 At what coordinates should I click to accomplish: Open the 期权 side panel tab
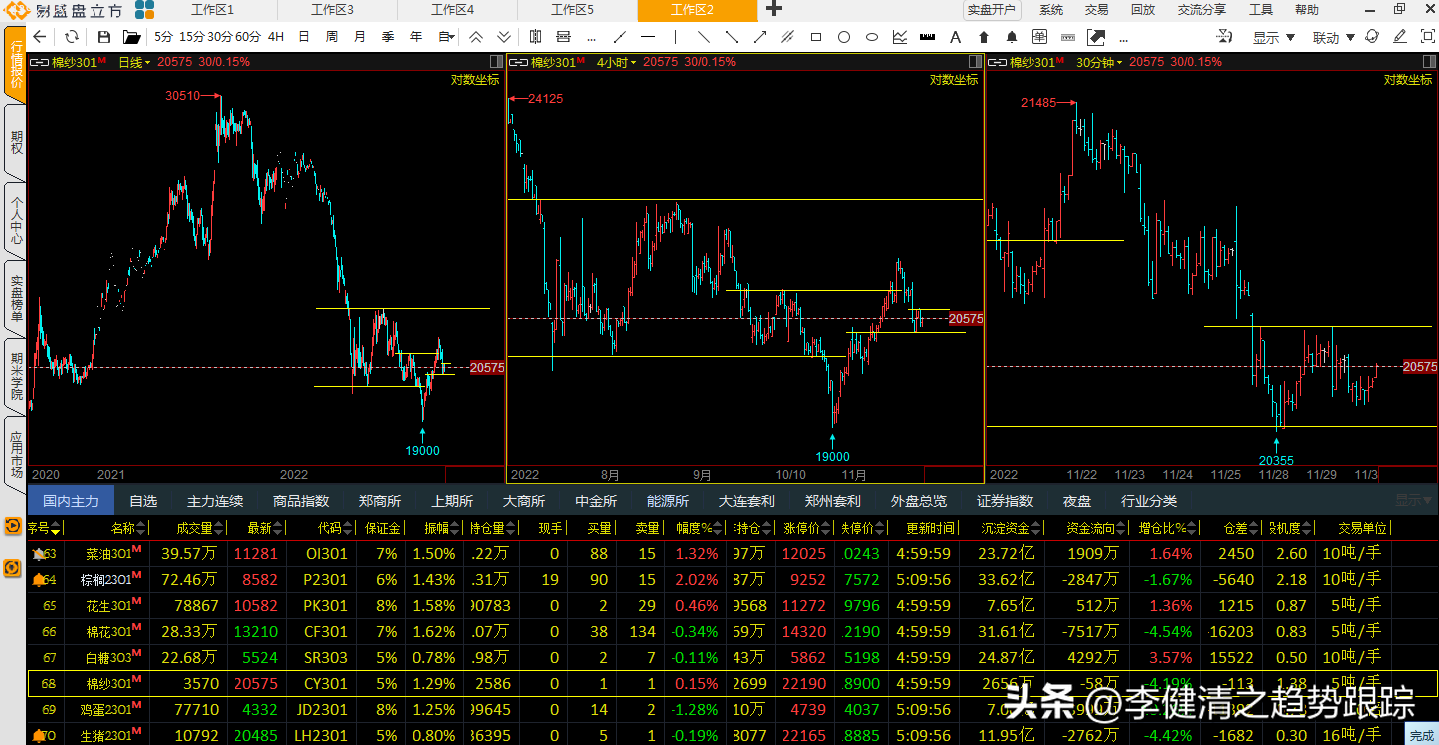(15, 141)
